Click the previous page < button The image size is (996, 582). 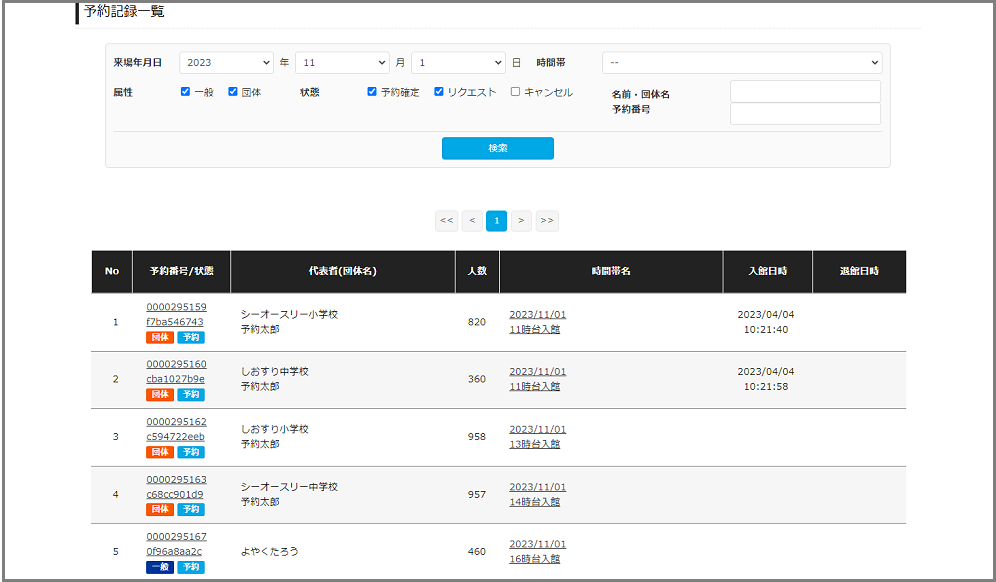point(472,221)
